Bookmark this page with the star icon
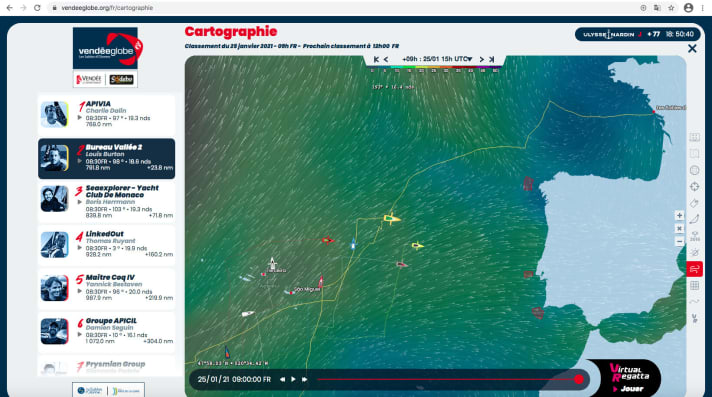Viewport: 712px width, 397px height. tap(671, 8)
